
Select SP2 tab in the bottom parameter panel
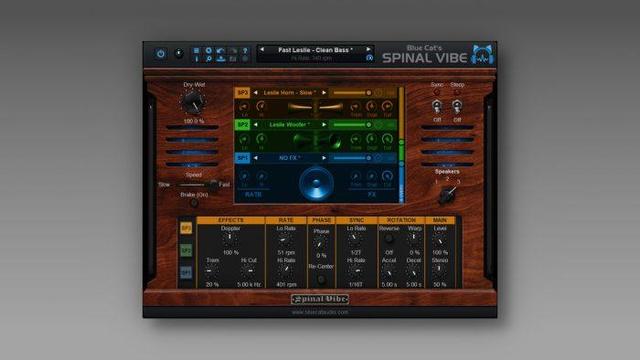point(186,250)
